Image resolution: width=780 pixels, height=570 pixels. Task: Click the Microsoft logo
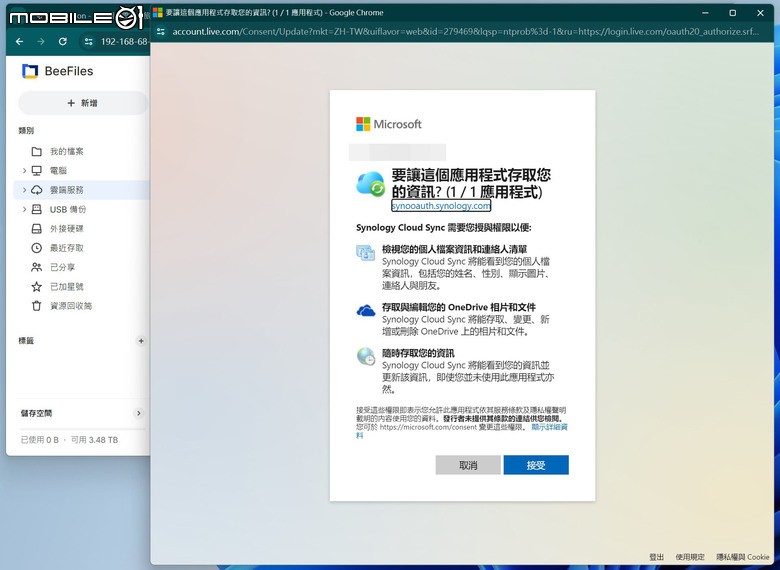click(x=389, y=124)
